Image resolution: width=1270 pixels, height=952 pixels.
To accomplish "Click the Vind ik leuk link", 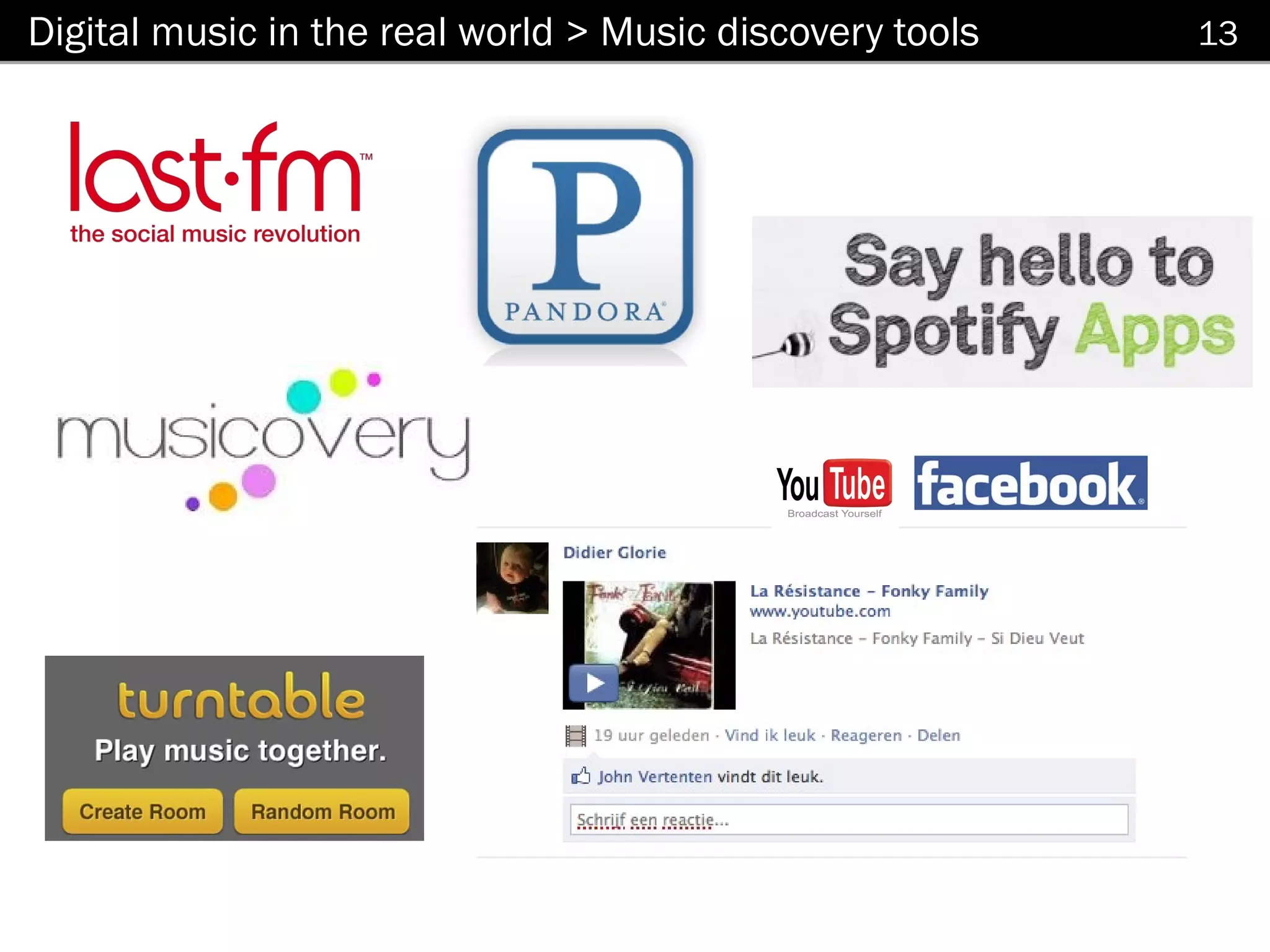I will click(x=770, y=735).
